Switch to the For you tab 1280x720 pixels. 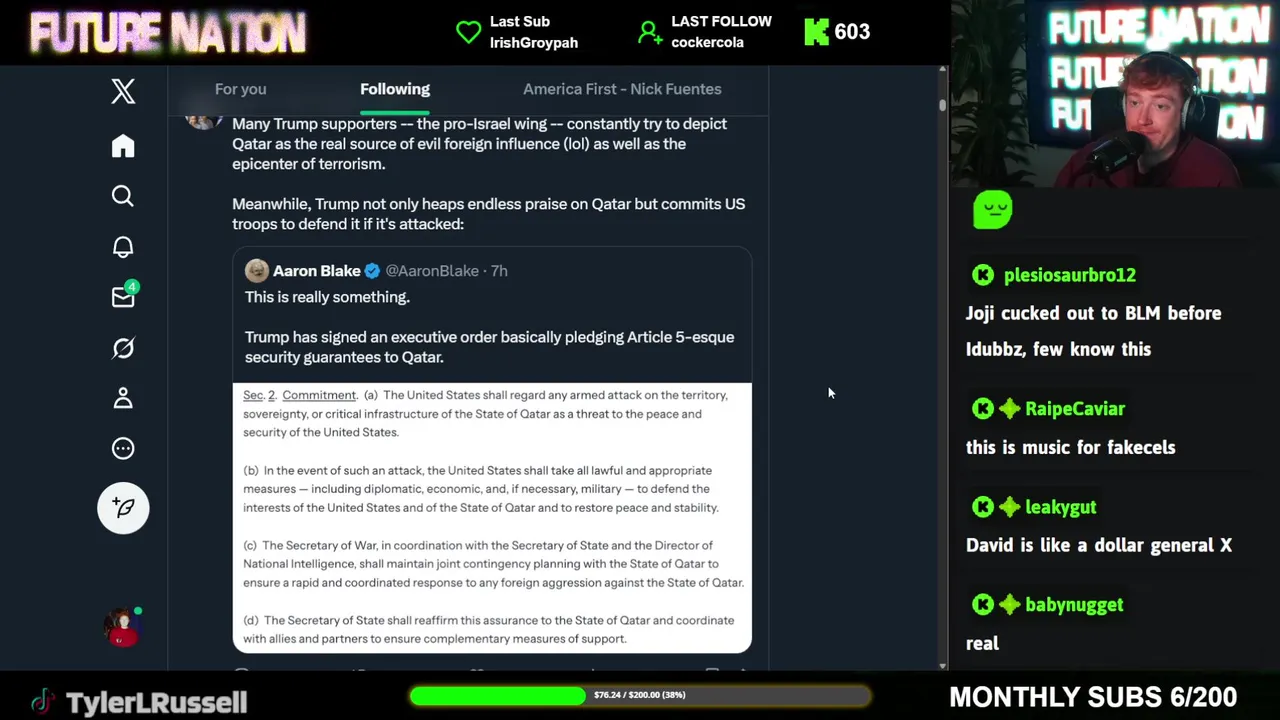point(240,89)
